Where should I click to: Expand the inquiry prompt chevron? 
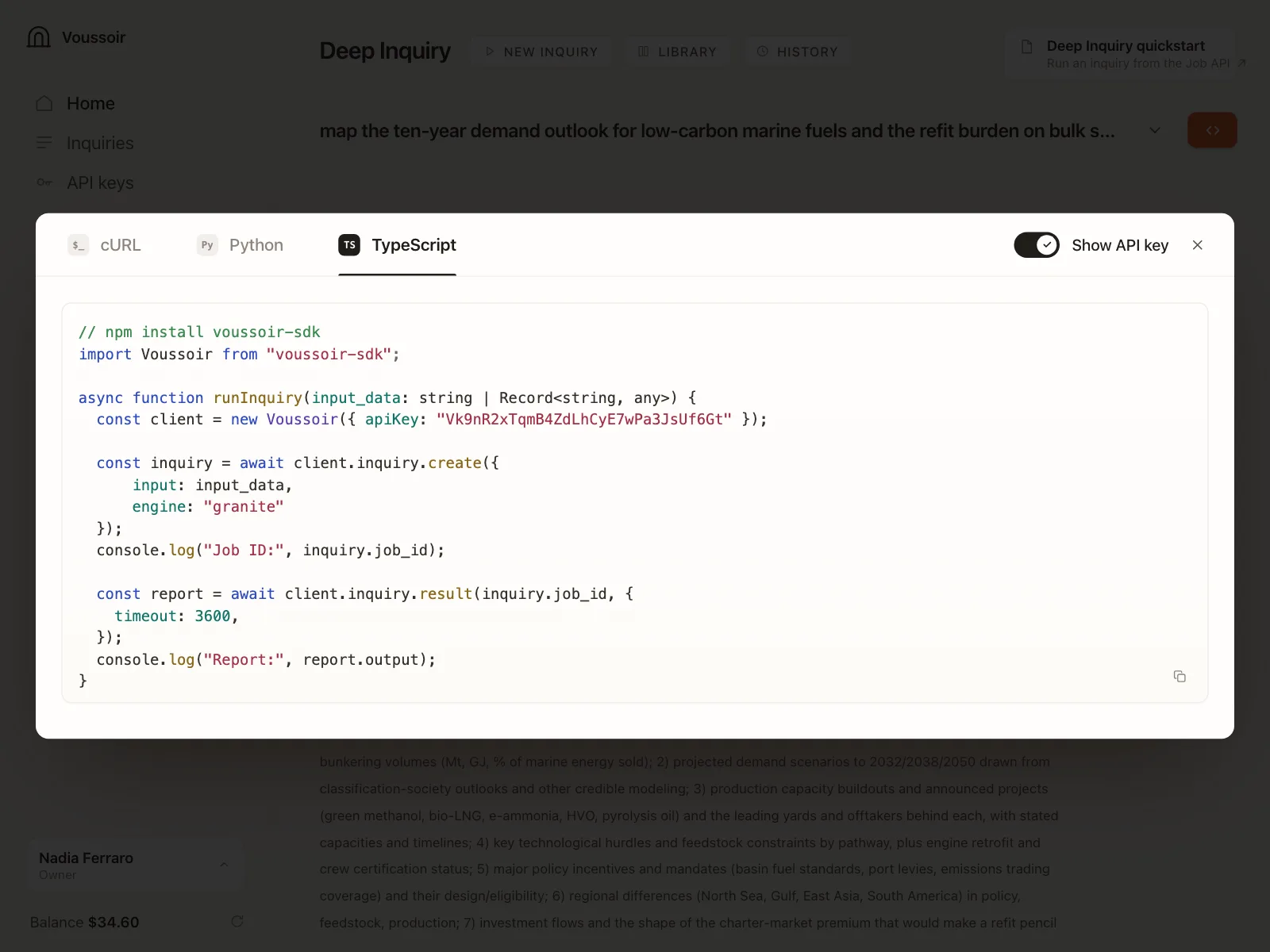[x=1155, y=130]
